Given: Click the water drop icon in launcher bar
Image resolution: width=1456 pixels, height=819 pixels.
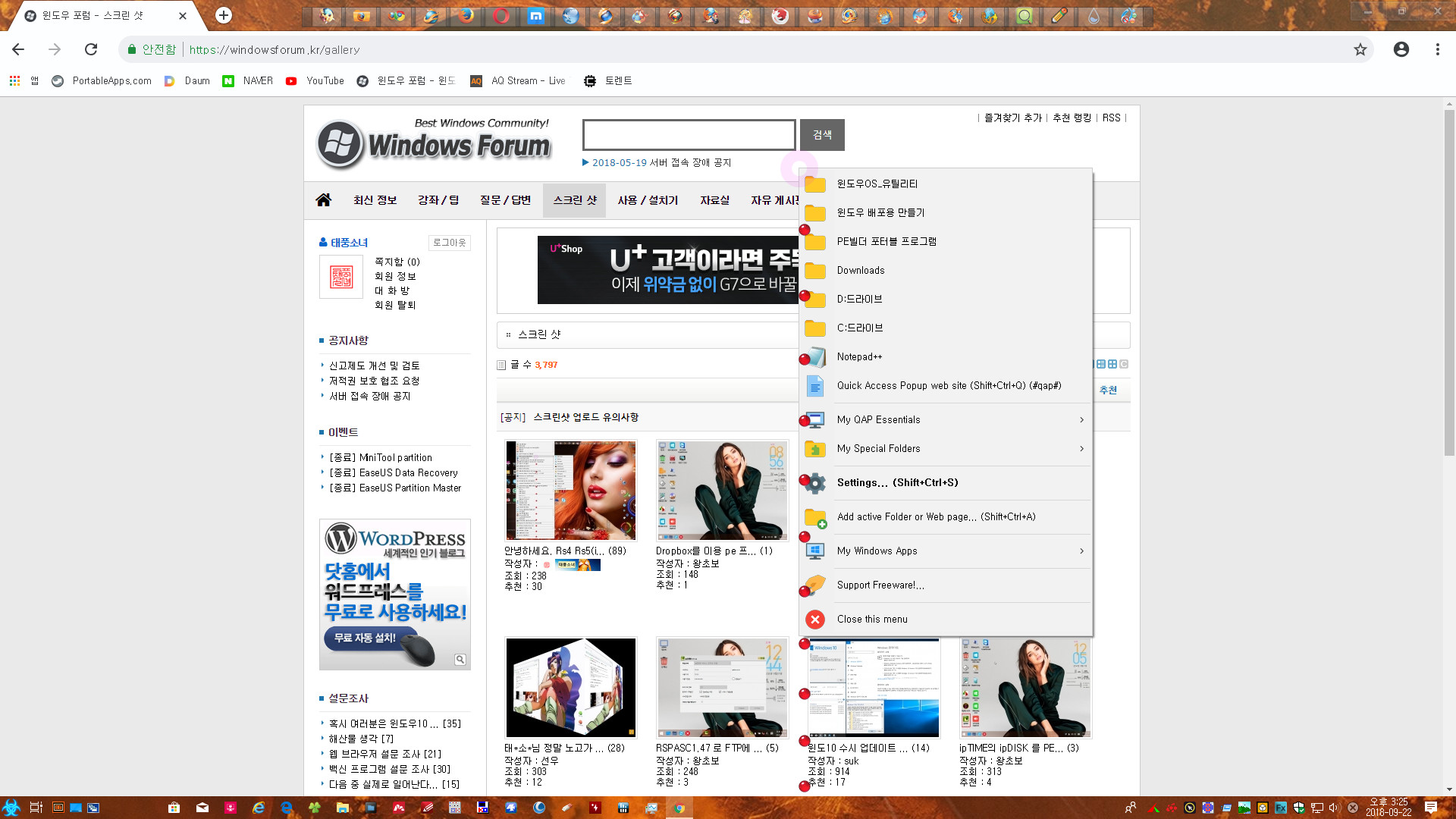Looking at the screenshot, I should coord(1094,16).
